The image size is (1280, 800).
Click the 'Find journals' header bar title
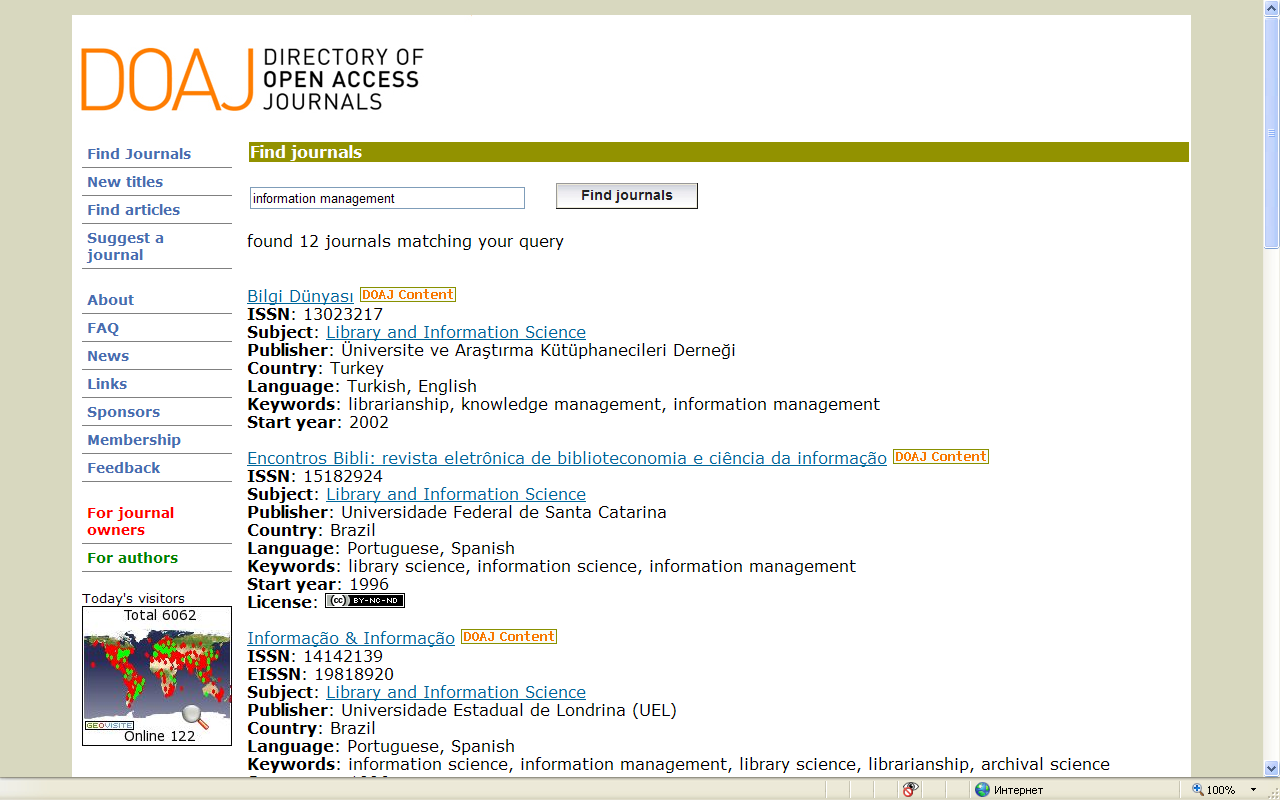[x=306, y=152]
